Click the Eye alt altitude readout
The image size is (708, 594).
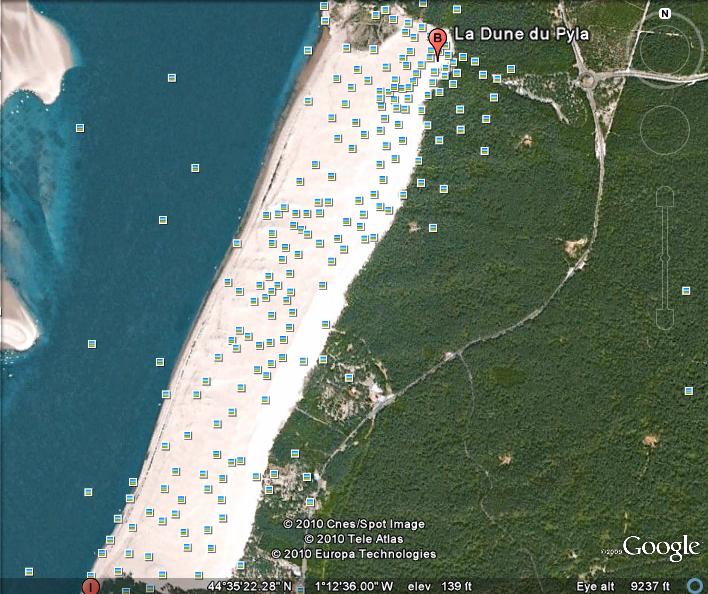(623, 586)
